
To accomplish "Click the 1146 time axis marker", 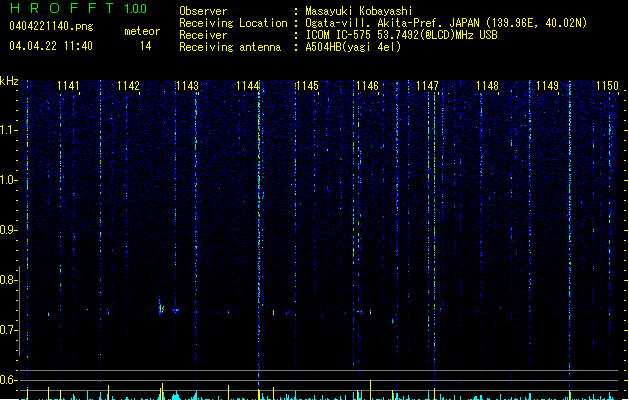I will tap(367, 86).
